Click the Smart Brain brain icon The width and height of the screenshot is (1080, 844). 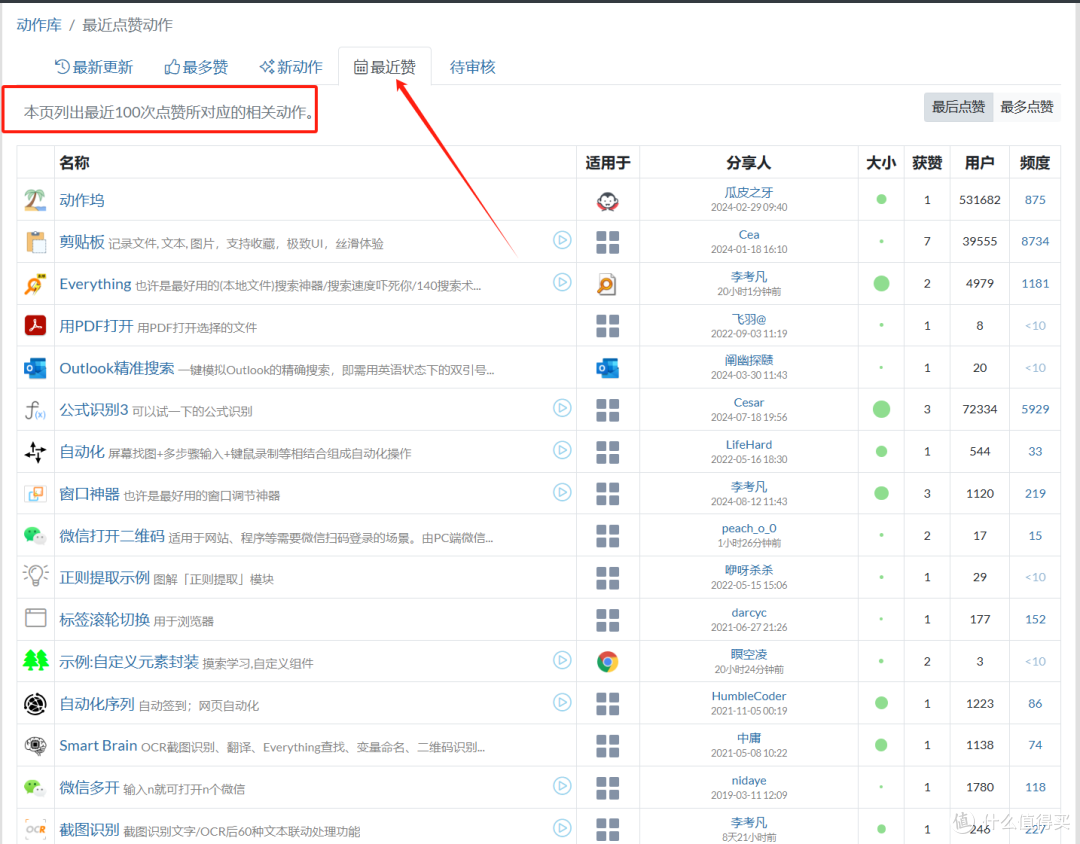click(35, 745)
